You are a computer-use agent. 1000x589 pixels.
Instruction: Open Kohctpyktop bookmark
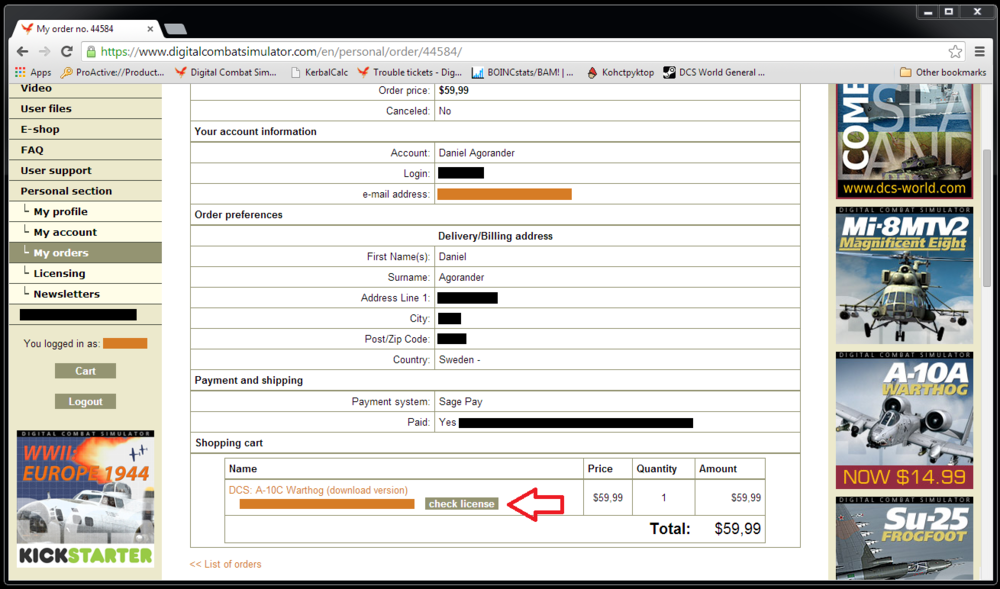(621, 73)
